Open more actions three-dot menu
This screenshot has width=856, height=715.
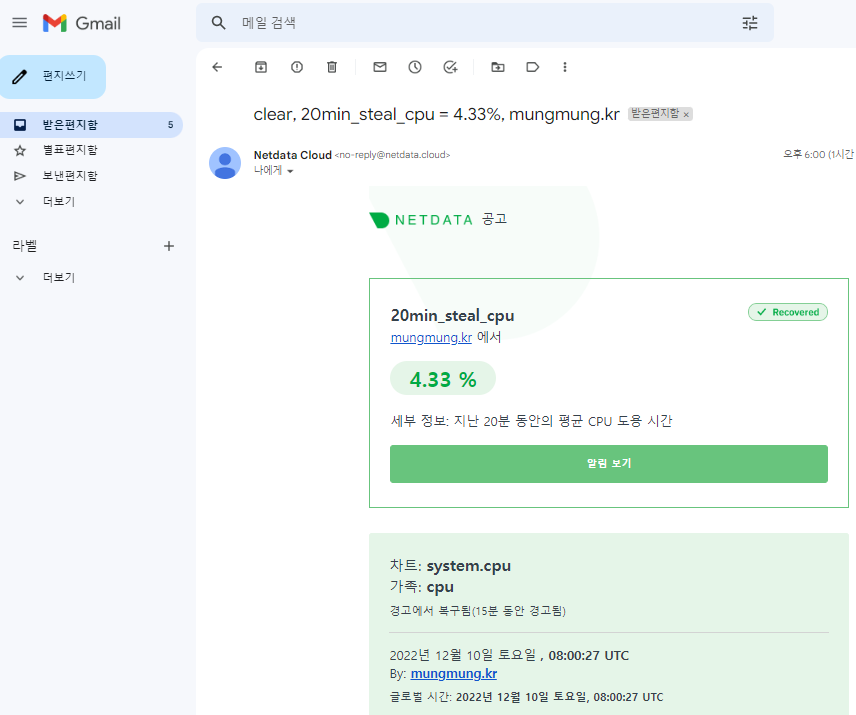(x=565, y=67)
